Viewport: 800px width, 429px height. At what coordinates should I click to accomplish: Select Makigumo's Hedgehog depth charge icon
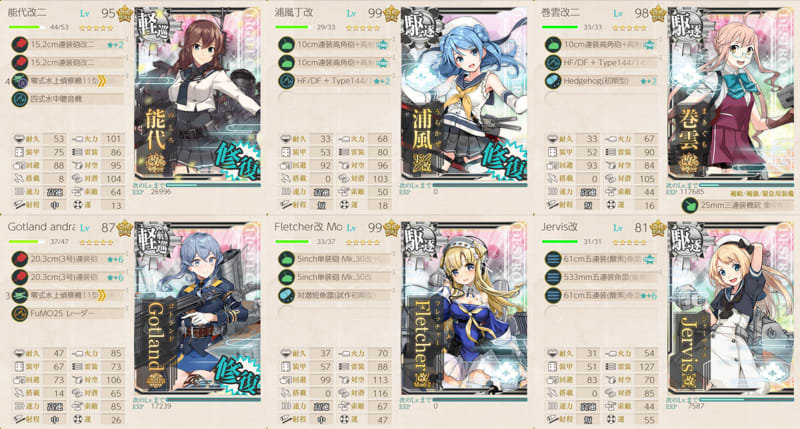click(553, 81)
